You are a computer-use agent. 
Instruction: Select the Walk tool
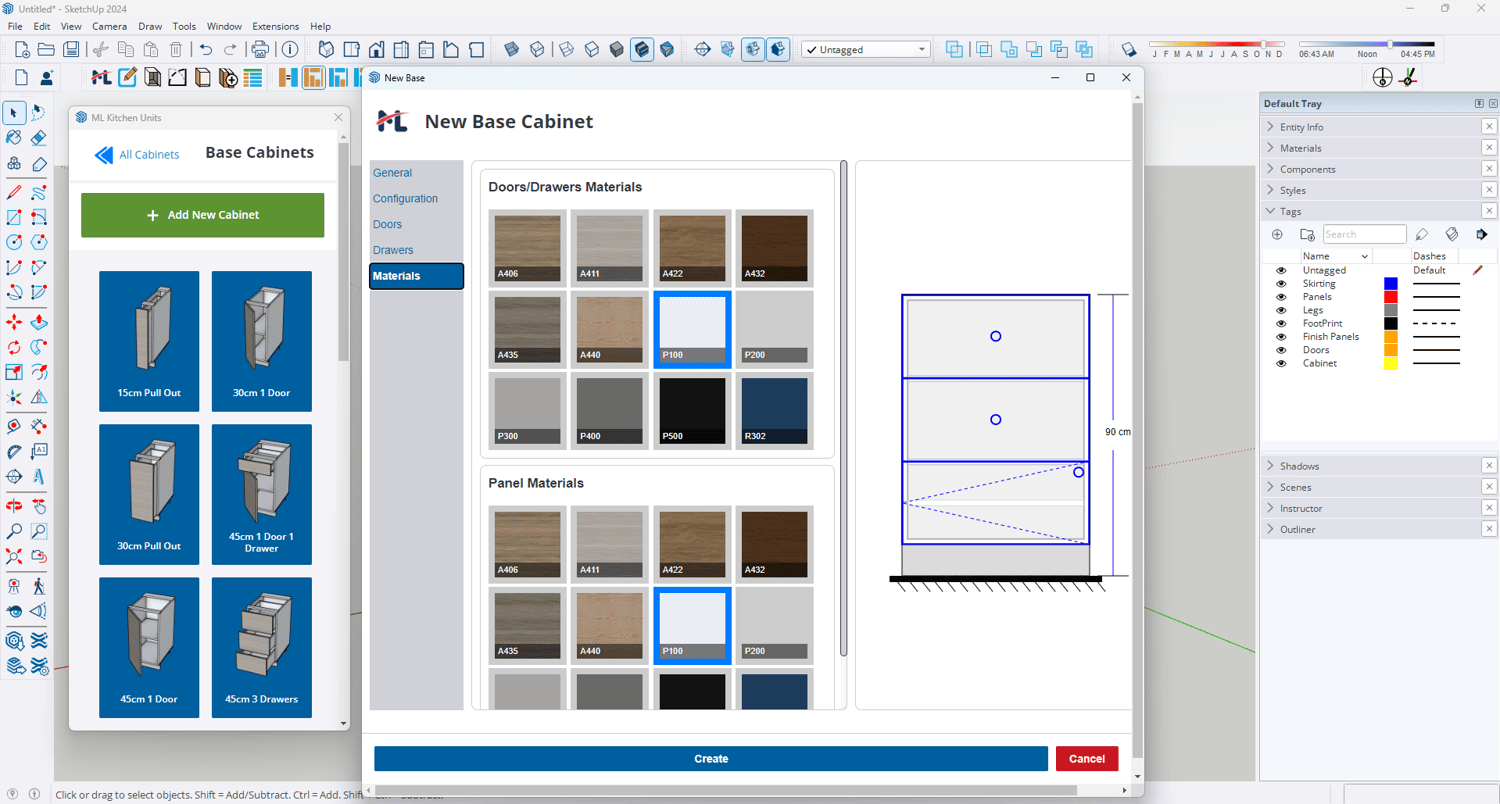pos(39,585)
